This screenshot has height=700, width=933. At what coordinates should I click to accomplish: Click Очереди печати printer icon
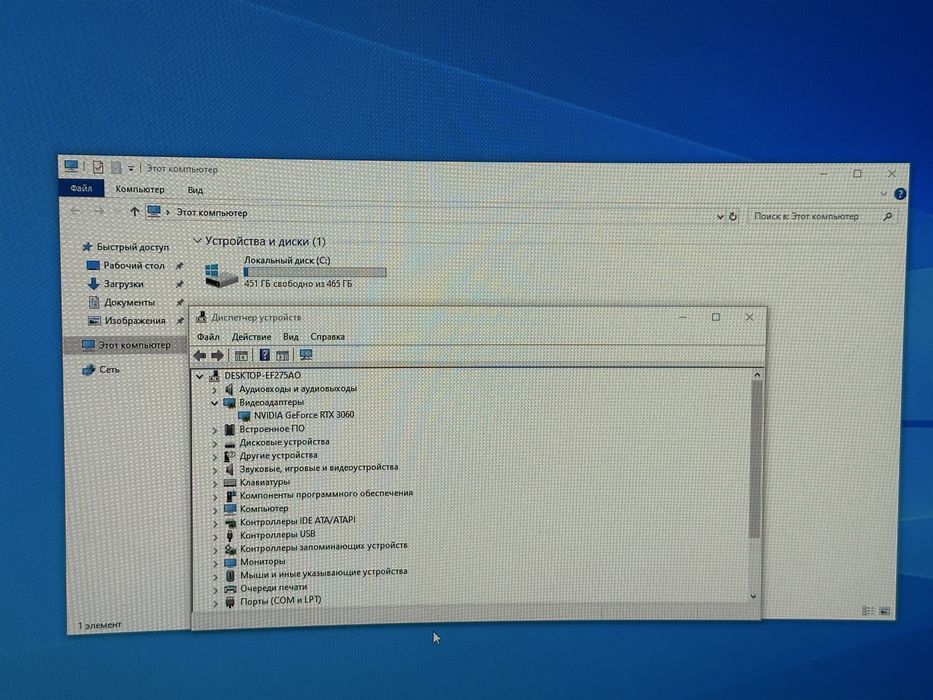[x=230, y=589]
